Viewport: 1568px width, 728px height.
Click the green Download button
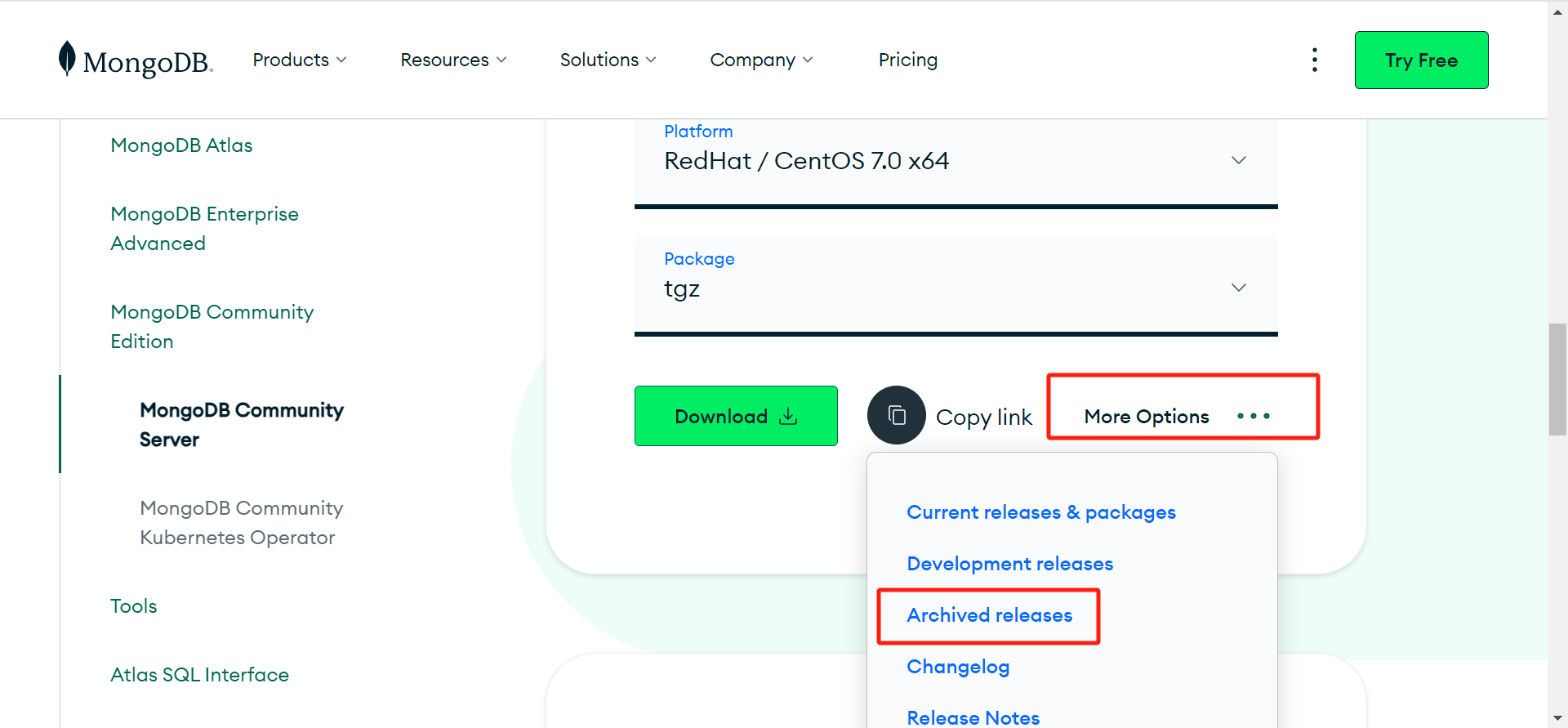coord(736,416)
